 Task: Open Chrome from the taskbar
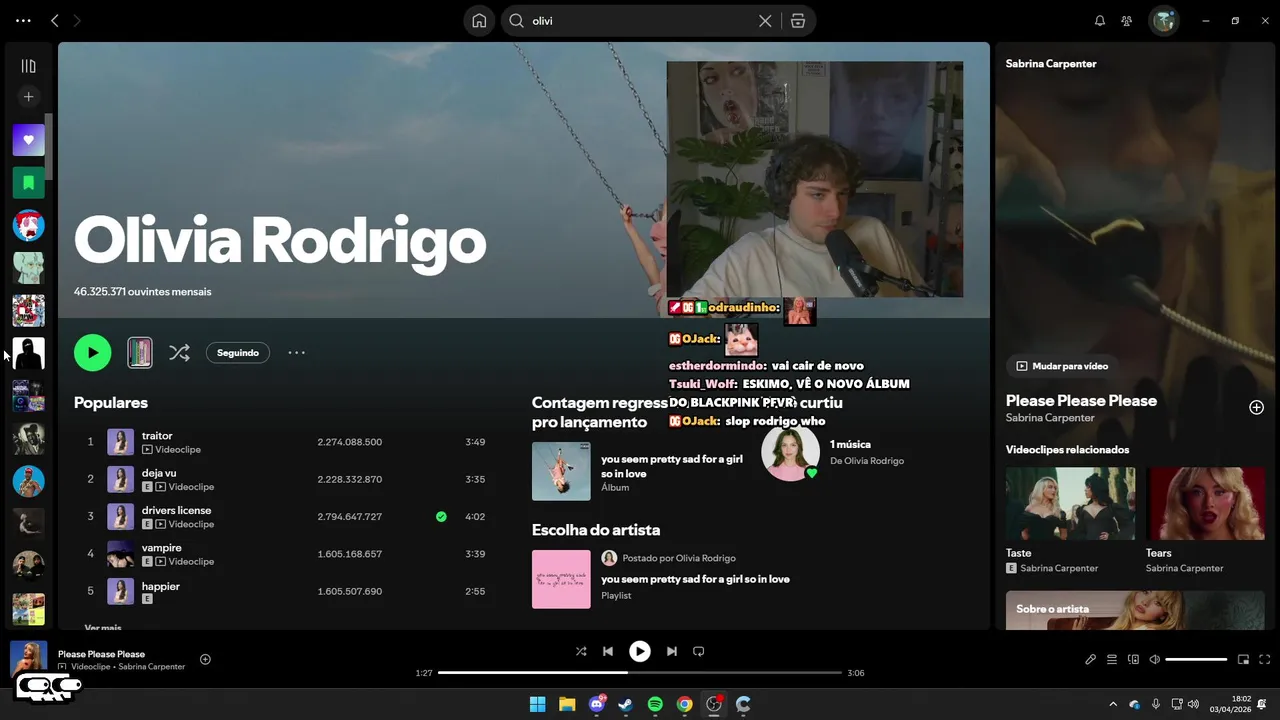click(684, 704)
